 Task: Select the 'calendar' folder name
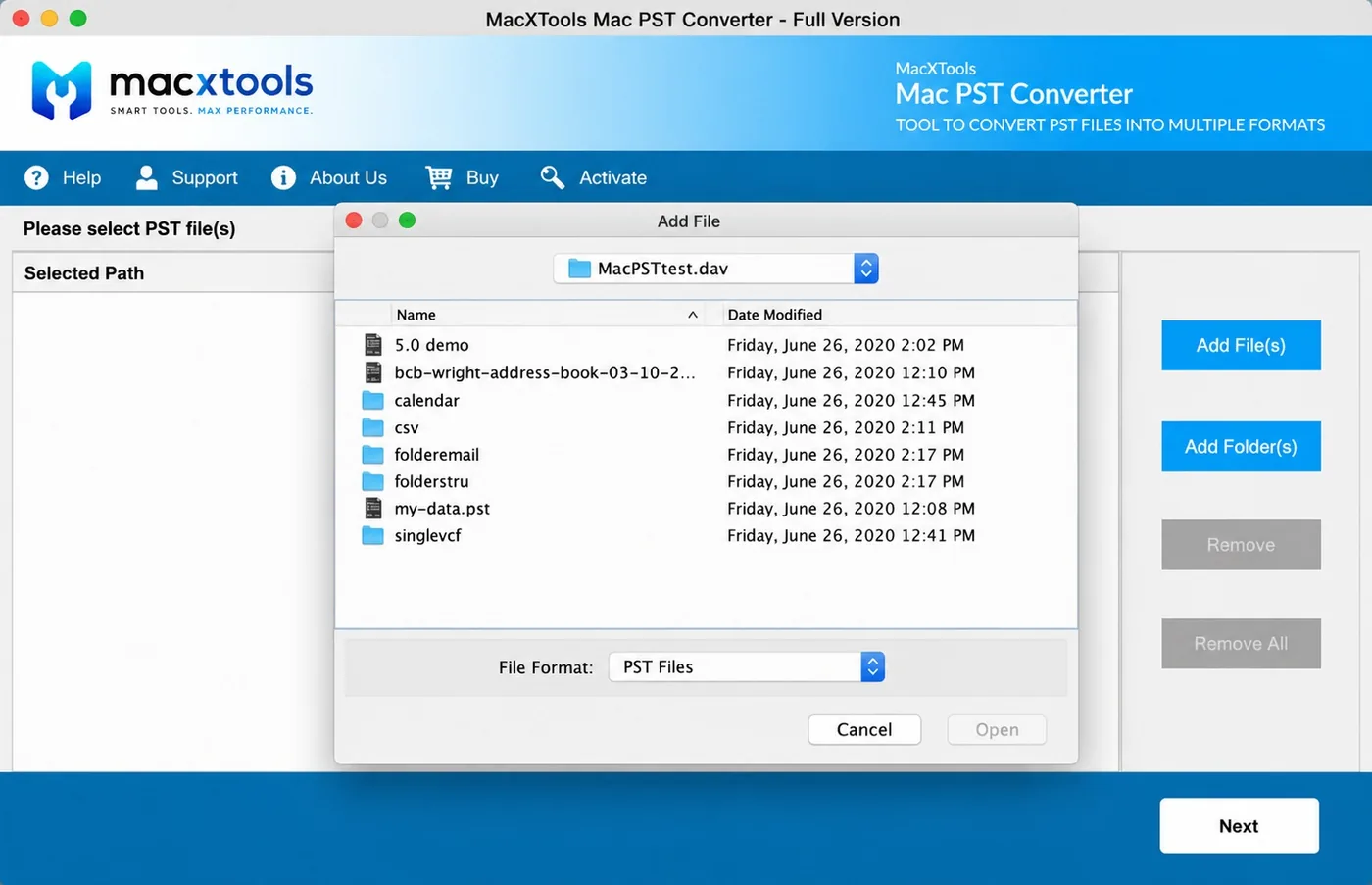point(426,400)
